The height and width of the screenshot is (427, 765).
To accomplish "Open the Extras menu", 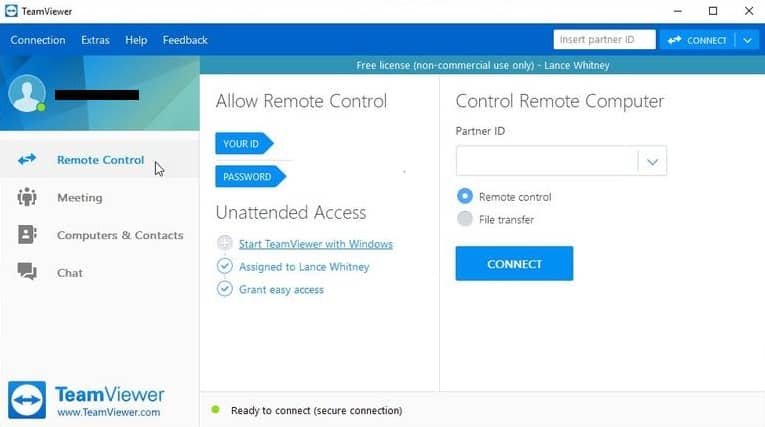I will (95, 40).
